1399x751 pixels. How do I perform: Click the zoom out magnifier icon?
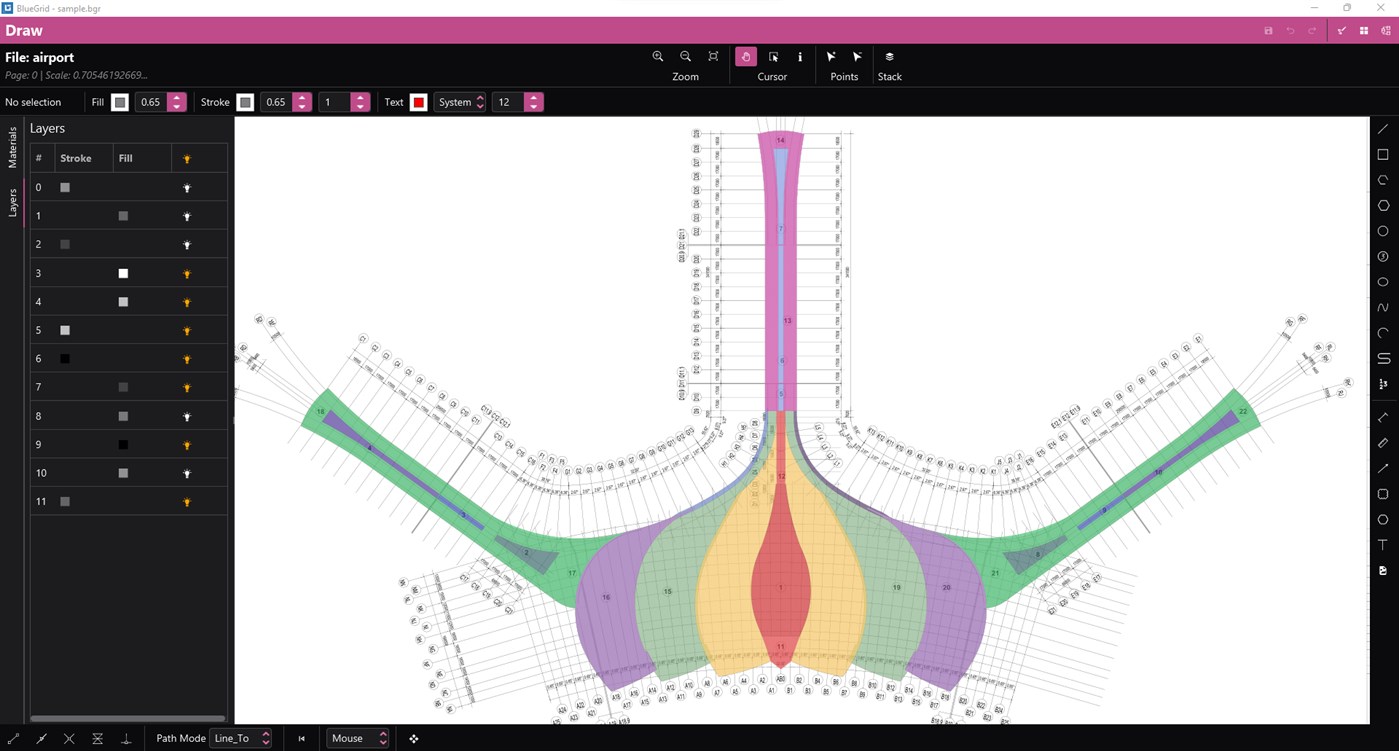685,57
